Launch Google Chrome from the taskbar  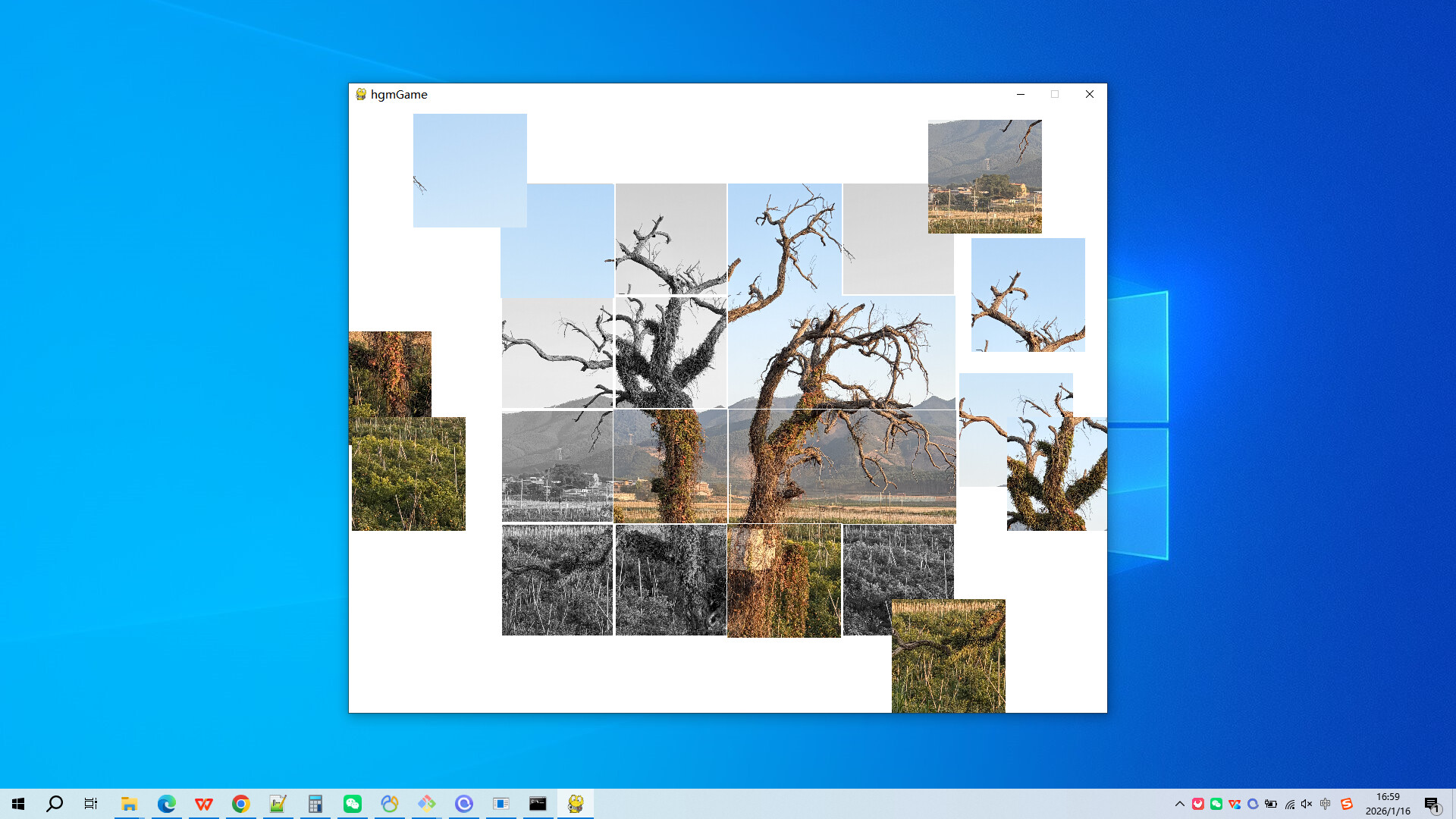tap(240, 803)
